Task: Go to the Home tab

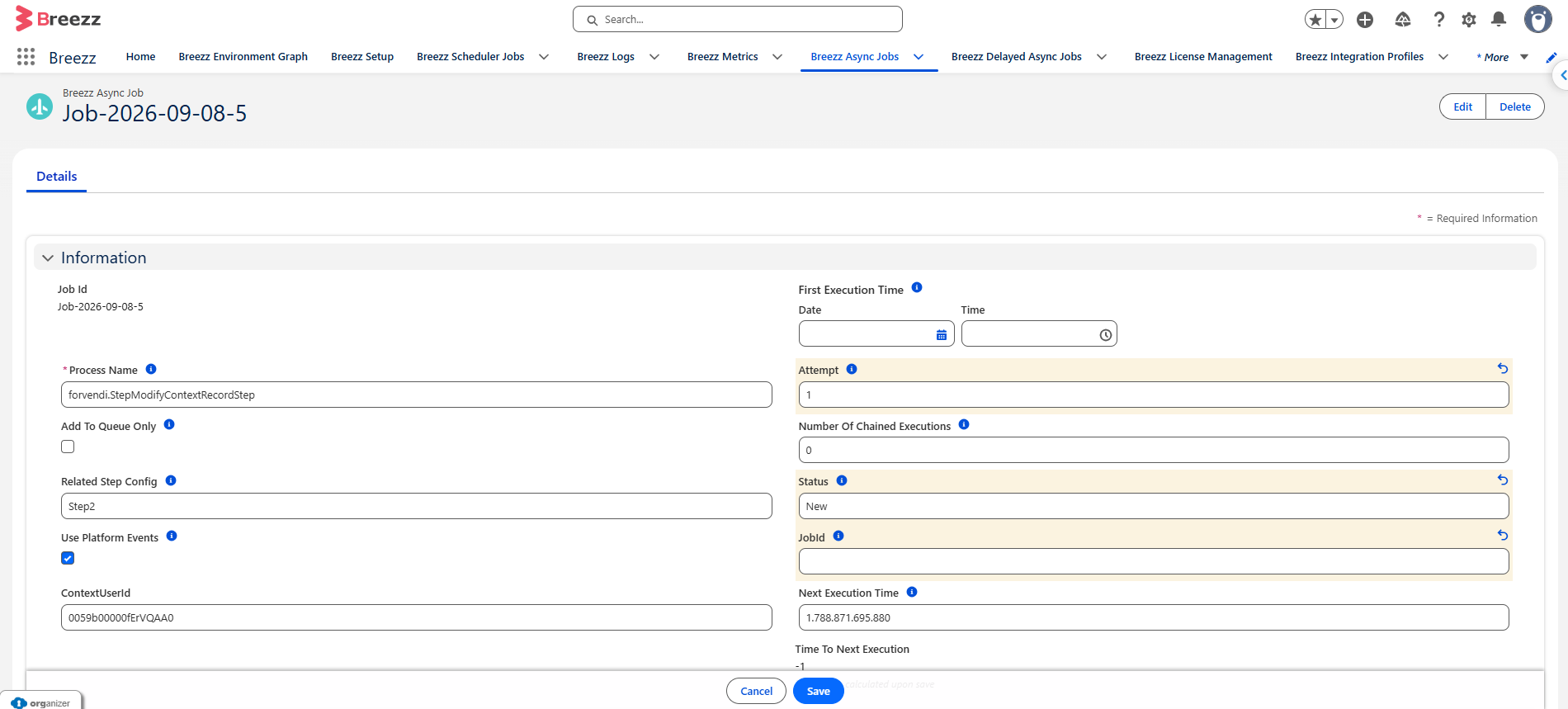Action: pyautogui.click(x=140, y=57)
